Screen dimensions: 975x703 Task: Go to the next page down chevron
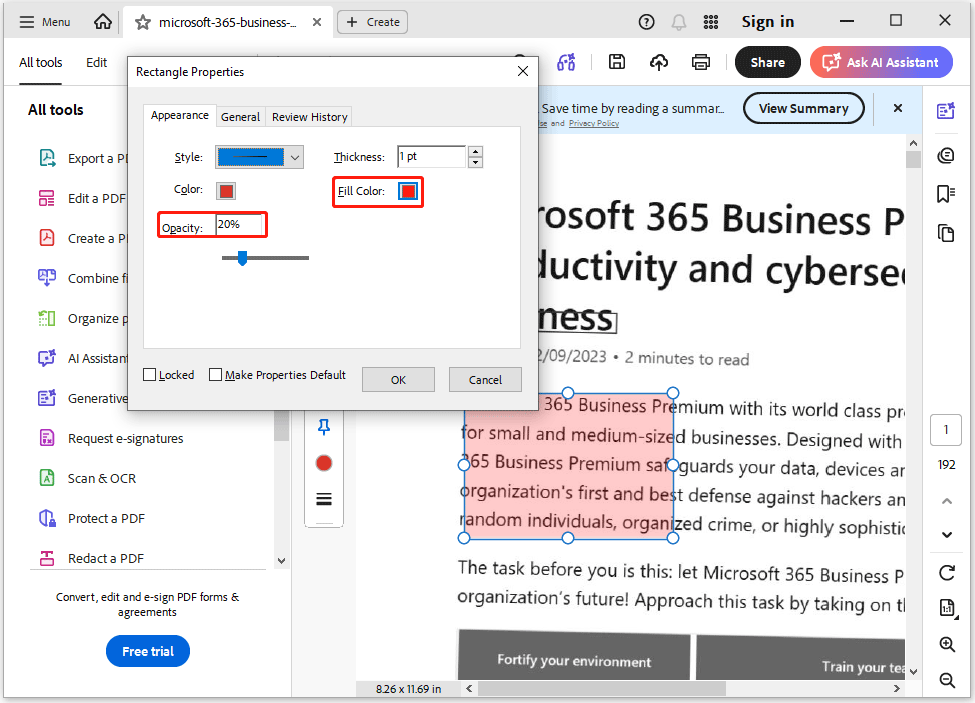pyautogui.click(x=946, y=535)
